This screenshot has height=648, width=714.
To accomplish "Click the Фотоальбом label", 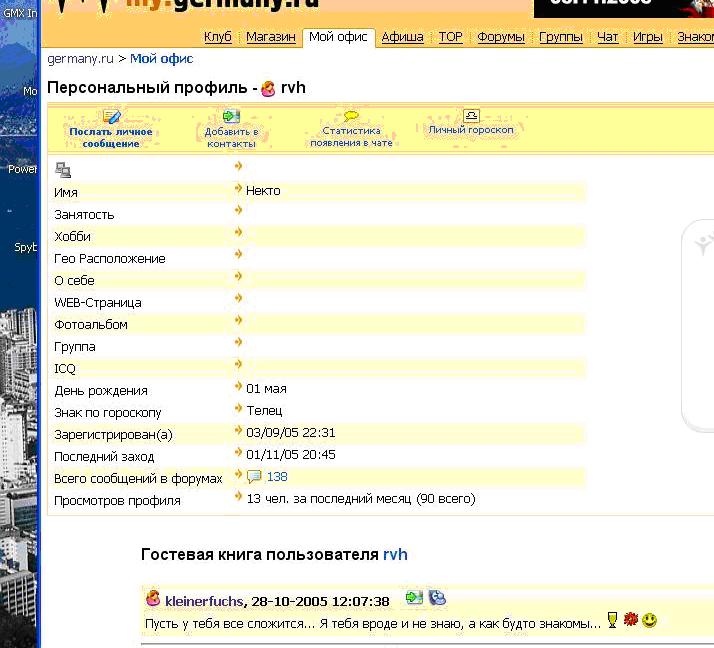I will click(x=91, y=325).
